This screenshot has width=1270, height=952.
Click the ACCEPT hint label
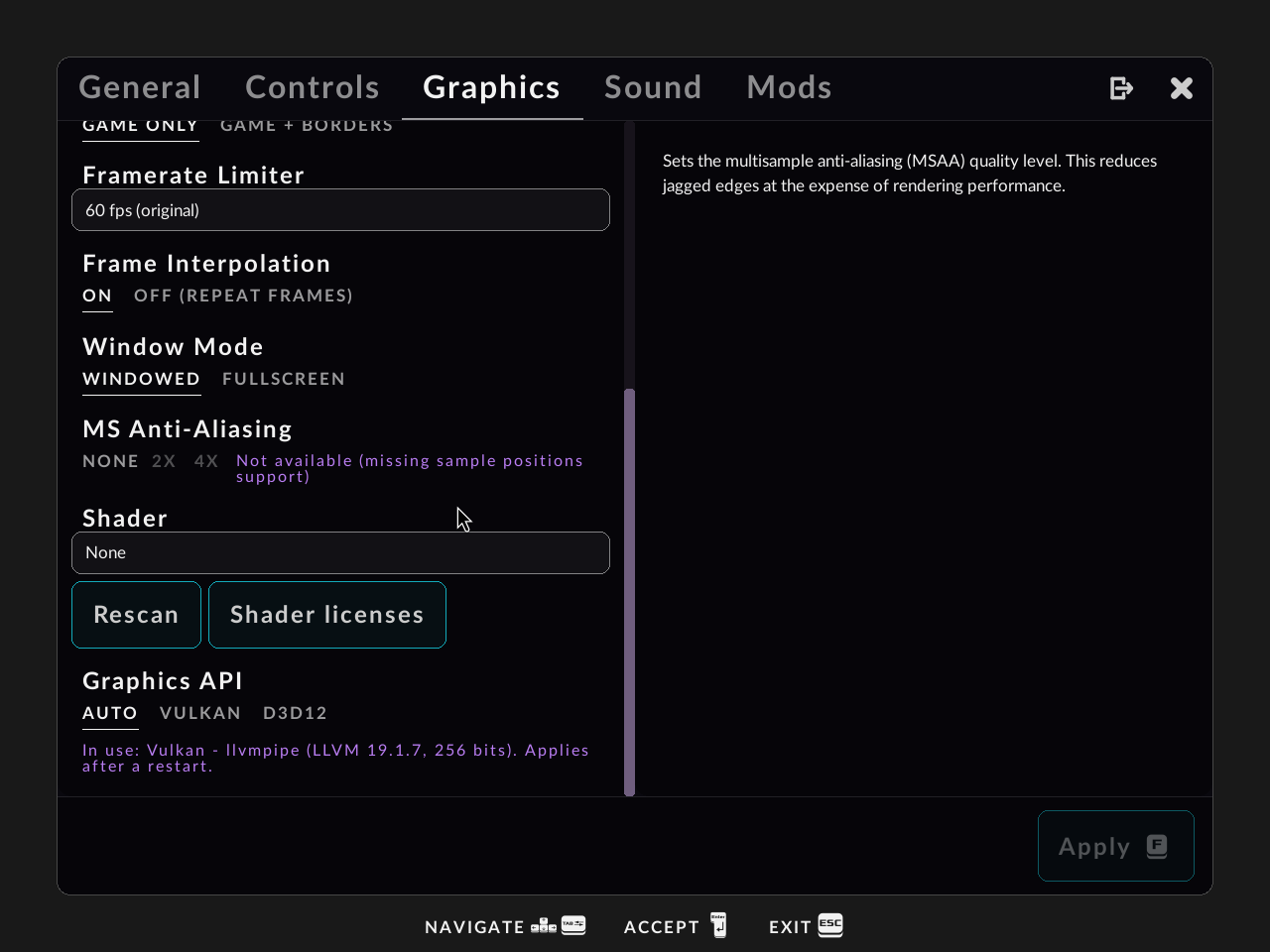click(x=662, y=927)
